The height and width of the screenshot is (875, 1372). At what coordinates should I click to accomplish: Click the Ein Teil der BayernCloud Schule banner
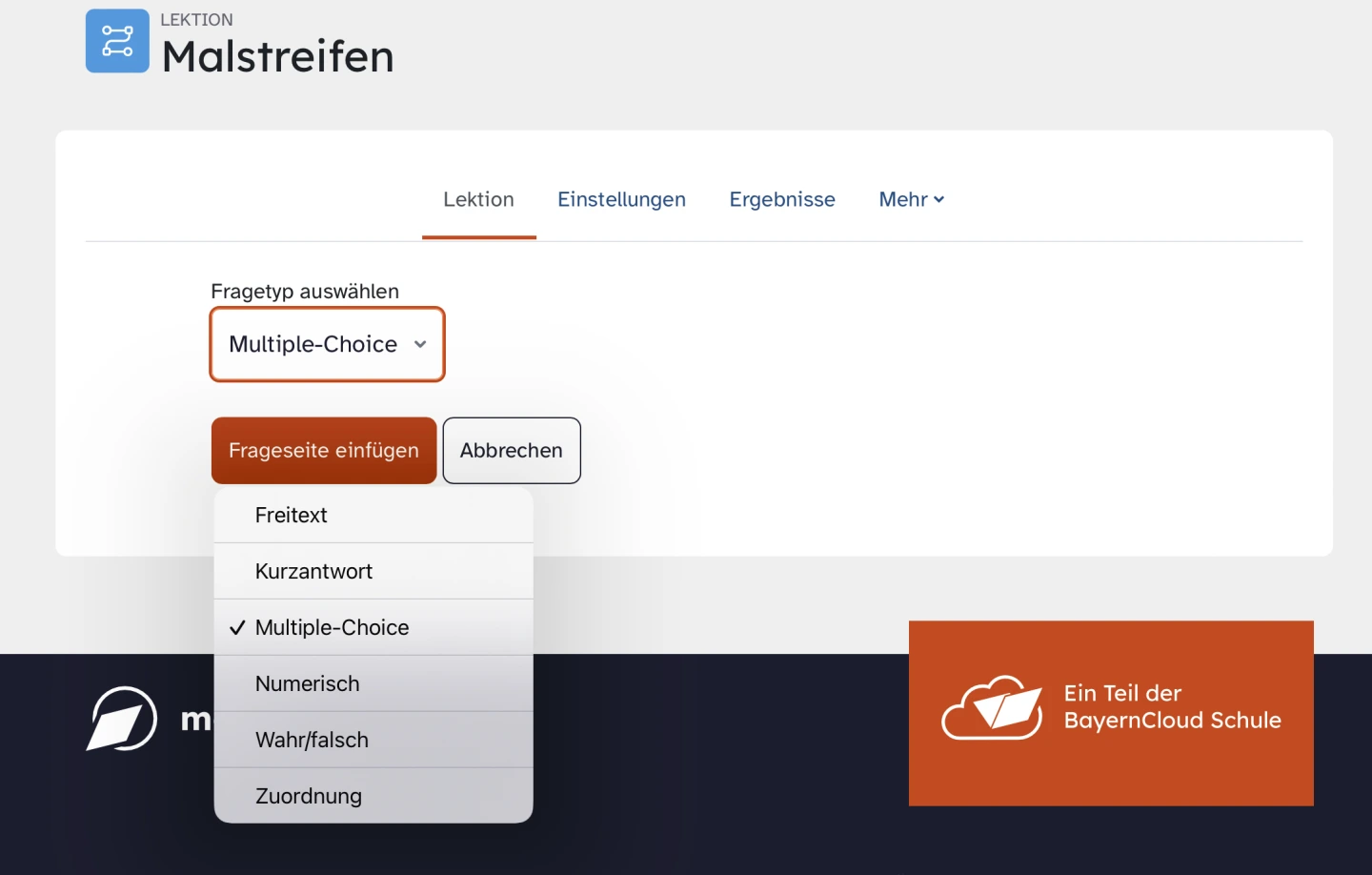tap(1172, 707)
